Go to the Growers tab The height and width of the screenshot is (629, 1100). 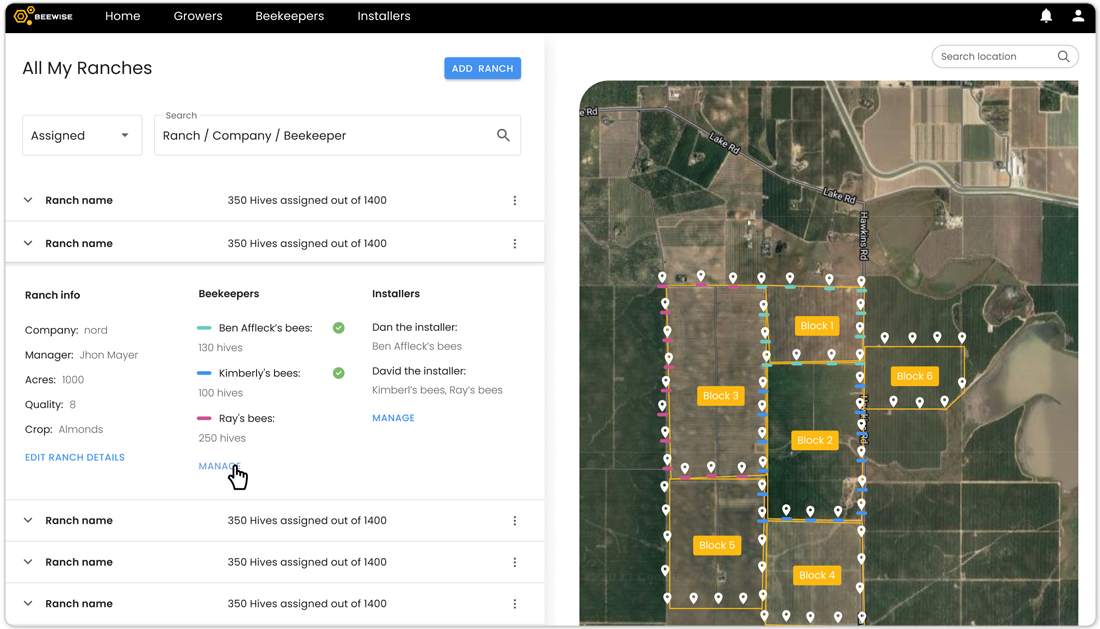[x=198, y=16]
